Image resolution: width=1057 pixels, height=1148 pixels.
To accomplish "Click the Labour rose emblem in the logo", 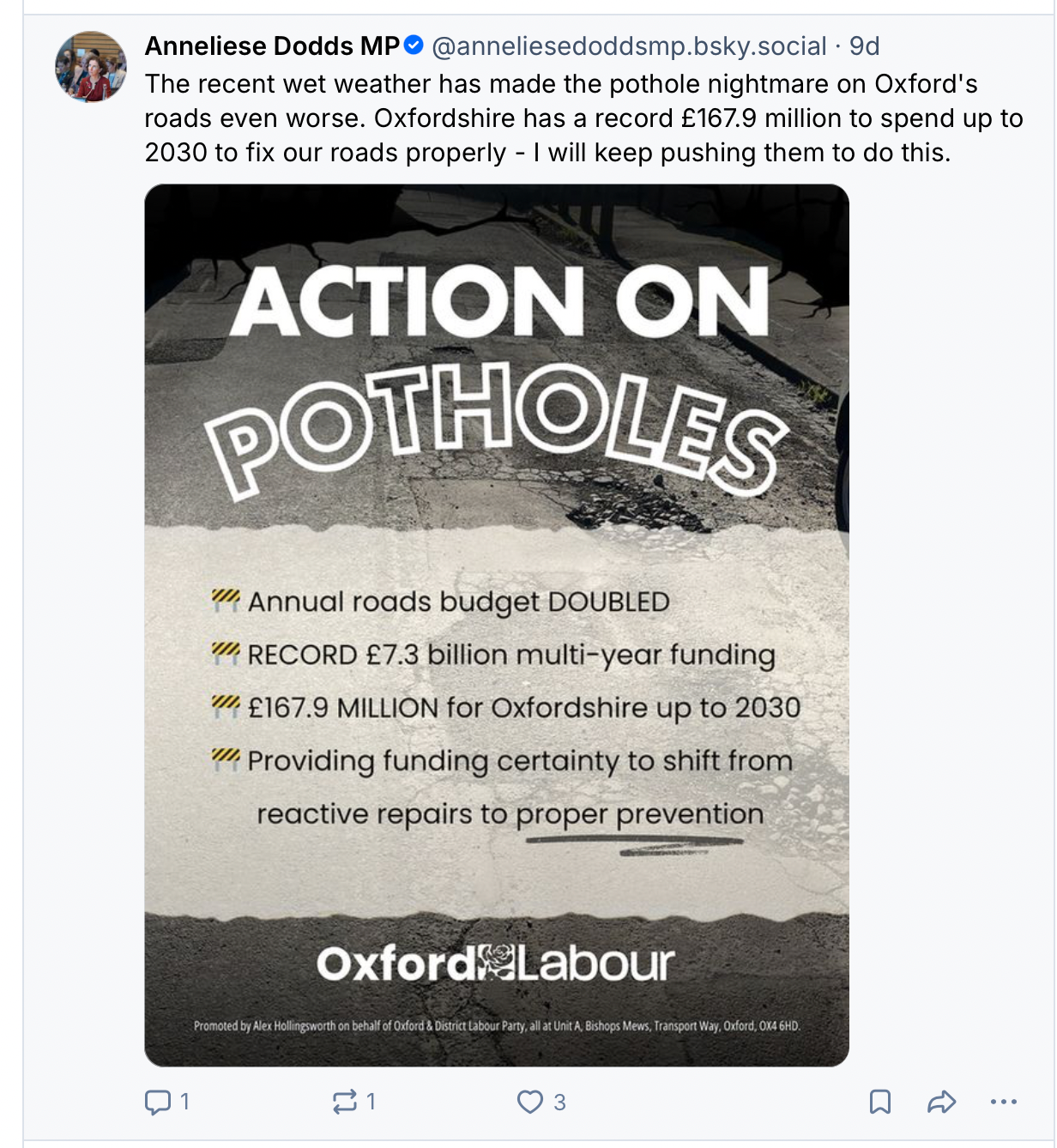I will coord(496,964).
